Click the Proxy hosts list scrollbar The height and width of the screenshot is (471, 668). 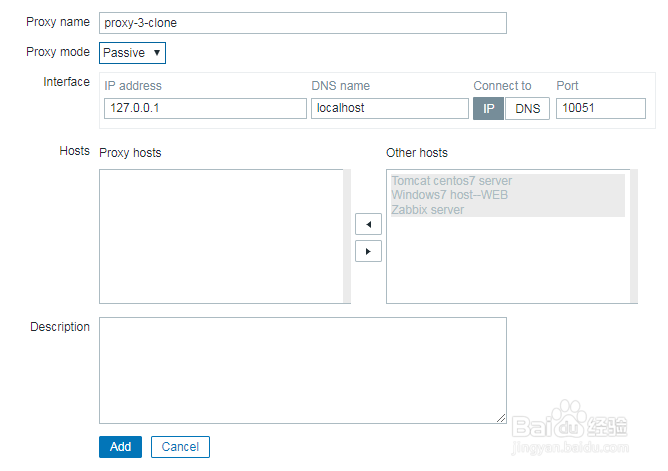click(x=347, y=235)
